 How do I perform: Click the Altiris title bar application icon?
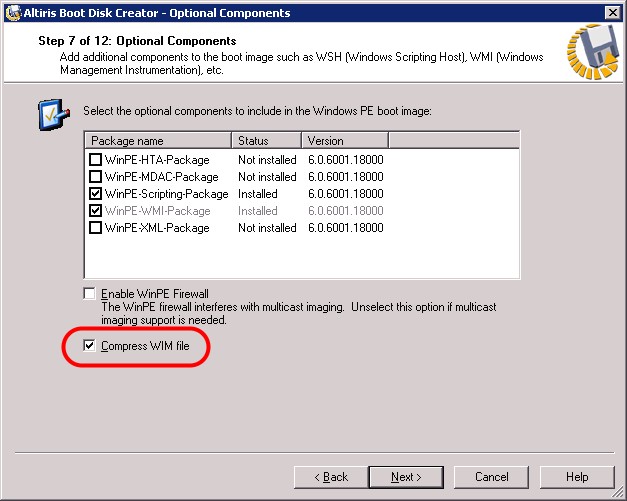click(x=13, y=12)
